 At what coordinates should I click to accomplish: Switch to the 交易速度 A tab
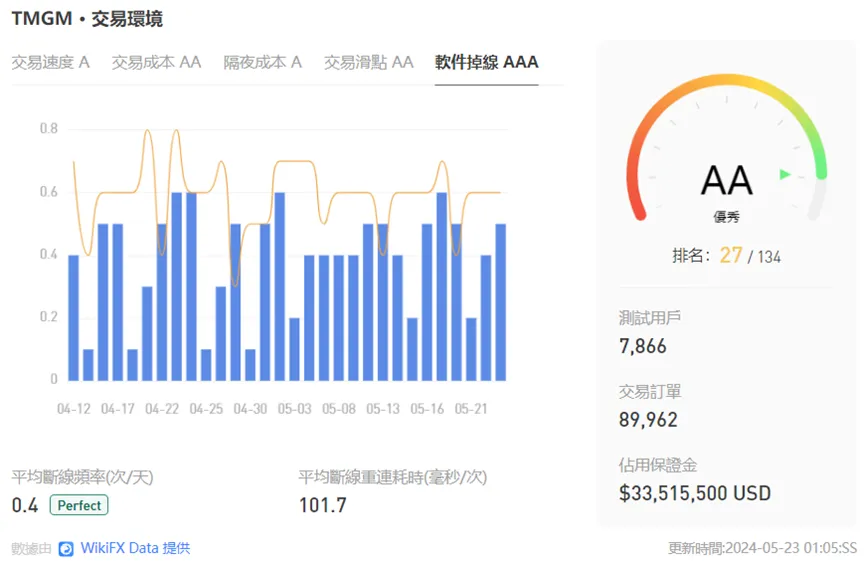(51, 62)
